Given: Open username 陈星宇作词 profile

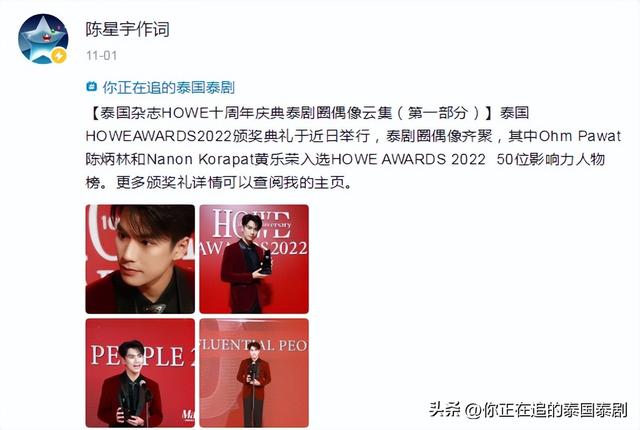Looking at the screenshot, I should (127, 29).
